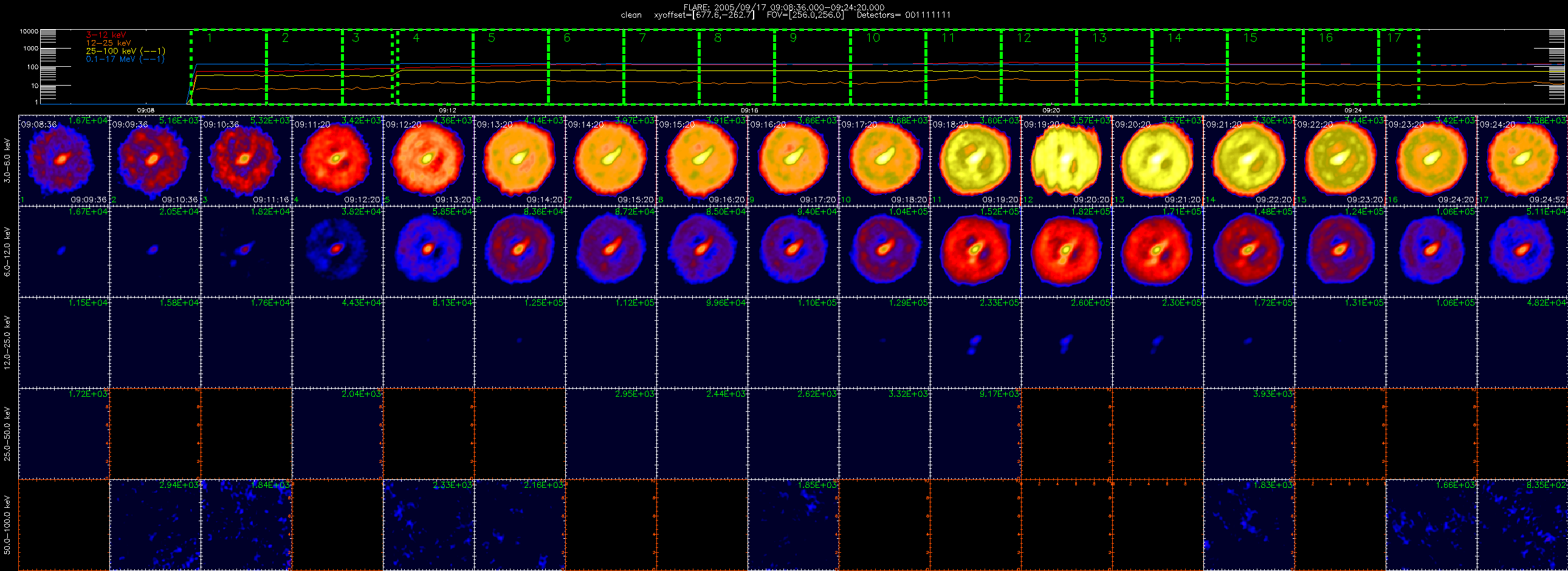Click the FLARE 2005/09/17 title text
The image size is (1568, 571).
(x=784, y=7)
